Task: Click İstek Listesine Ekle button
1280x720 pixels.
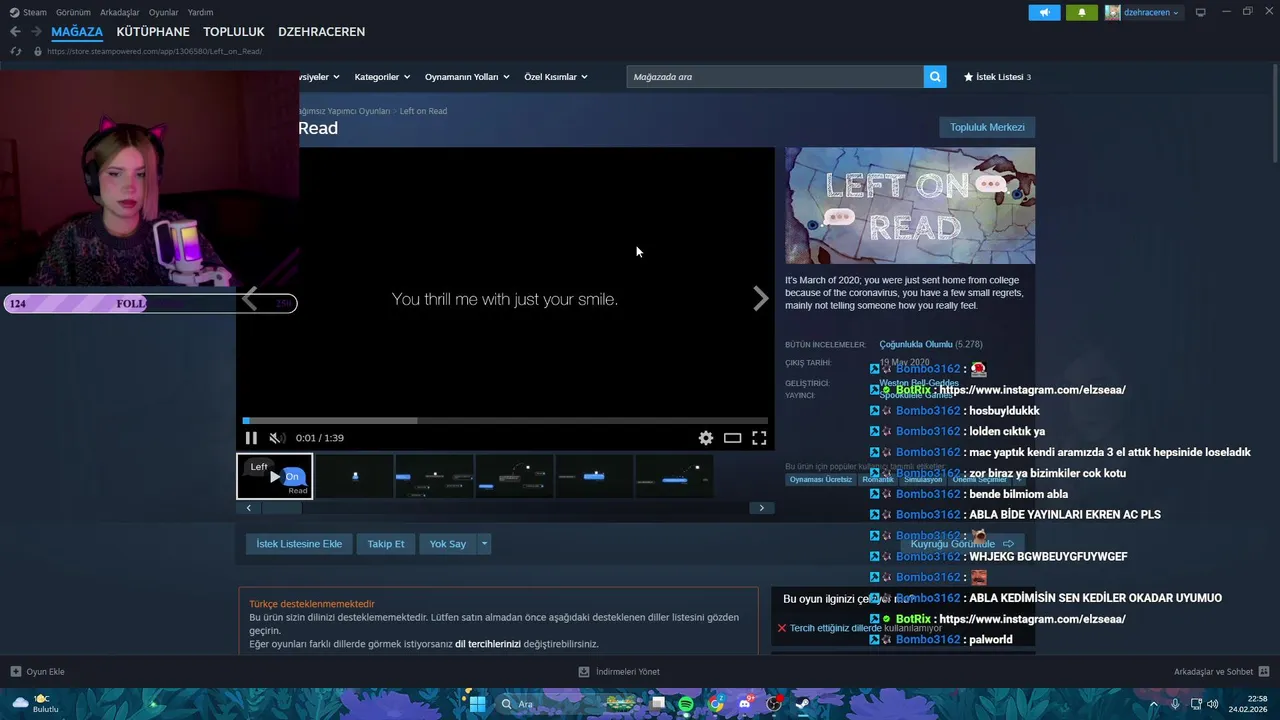Action: (299, 544)
